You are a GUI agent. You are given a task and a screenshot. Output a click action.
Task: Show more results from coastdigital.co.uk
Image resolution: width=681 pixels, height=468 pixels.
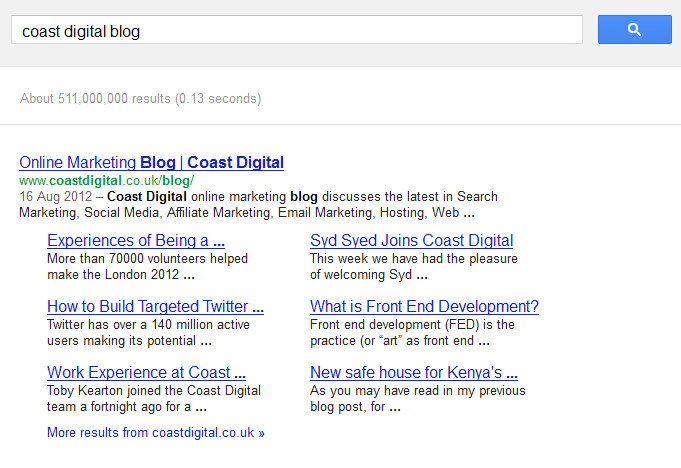[156, 433]
